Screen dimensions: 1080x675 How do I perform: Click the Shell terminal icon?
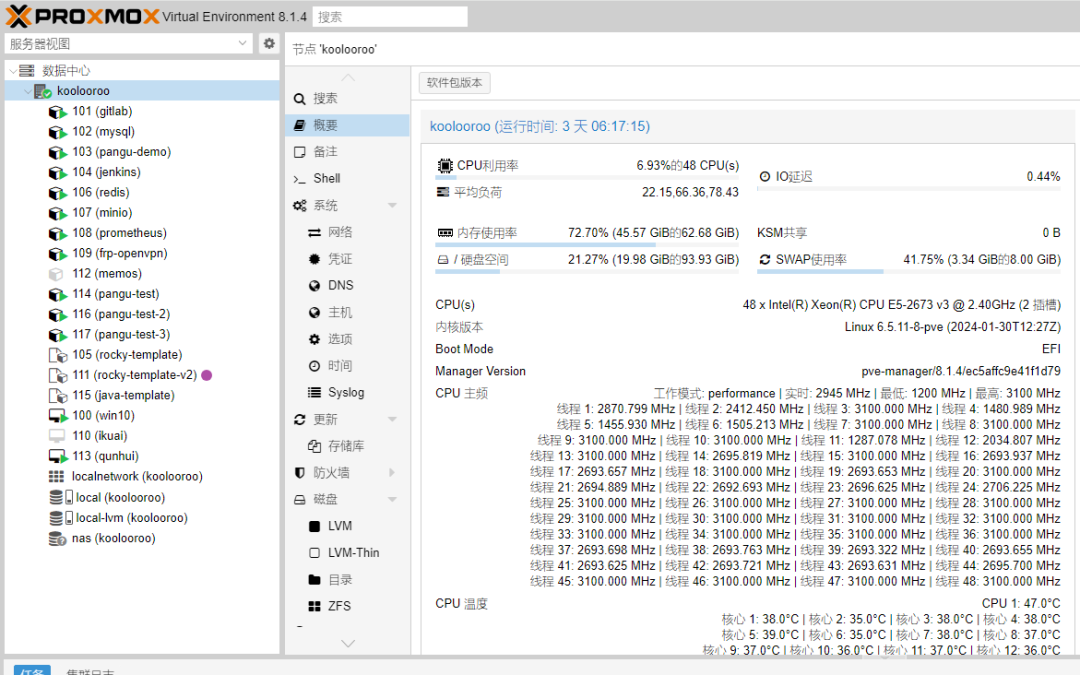pyautogui.click(x=299, y=179)
